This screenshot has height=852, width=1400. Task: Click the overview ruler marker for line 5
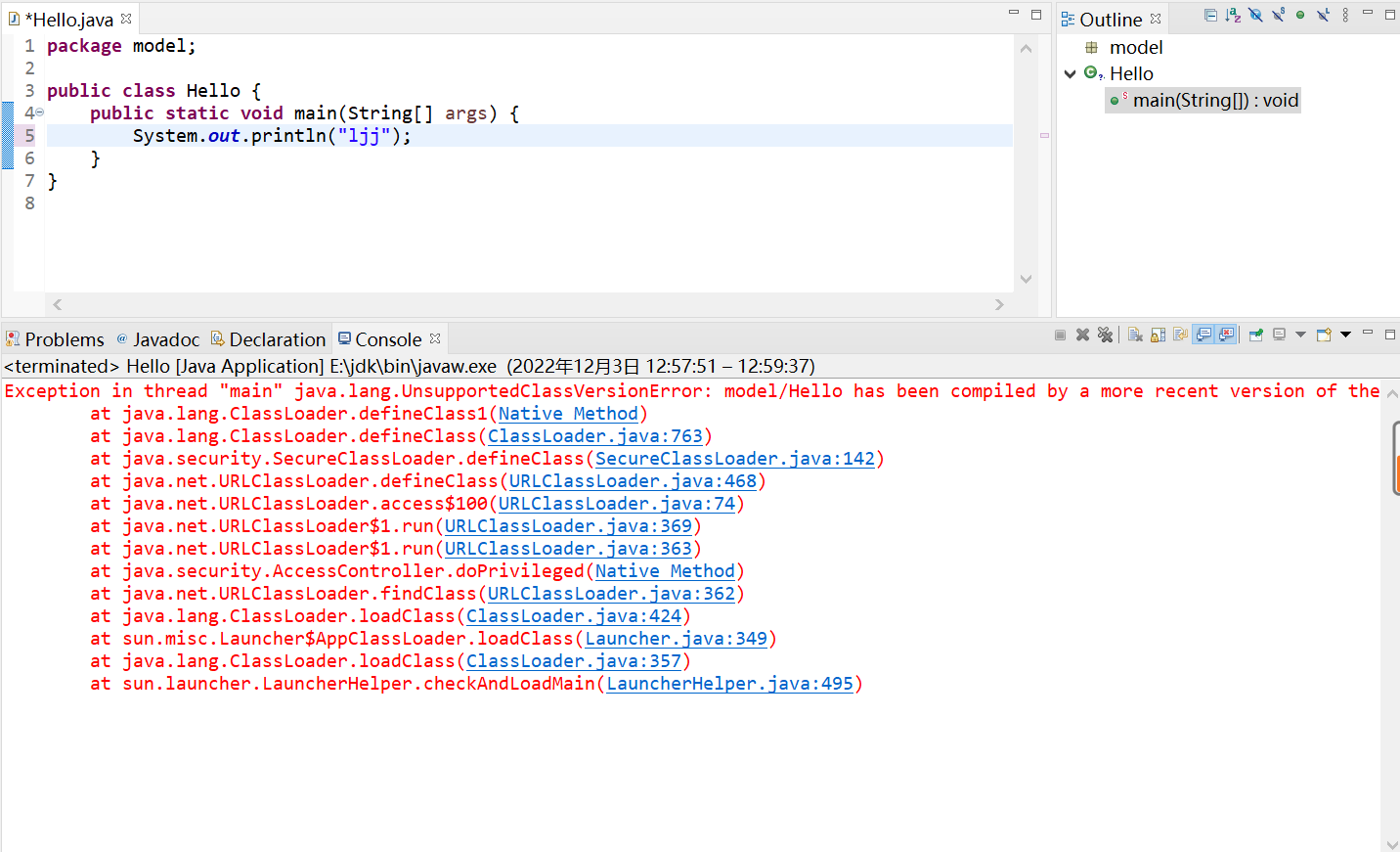click(x=1044, y=135)
